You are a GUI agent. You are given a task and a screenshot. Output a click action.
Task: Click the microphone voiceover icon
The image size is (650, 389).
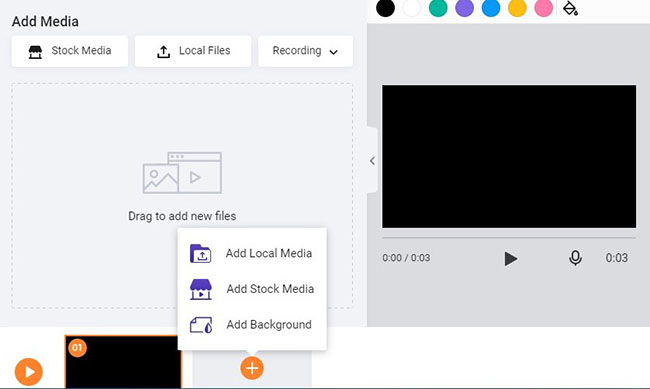click(x=575, y=258)
